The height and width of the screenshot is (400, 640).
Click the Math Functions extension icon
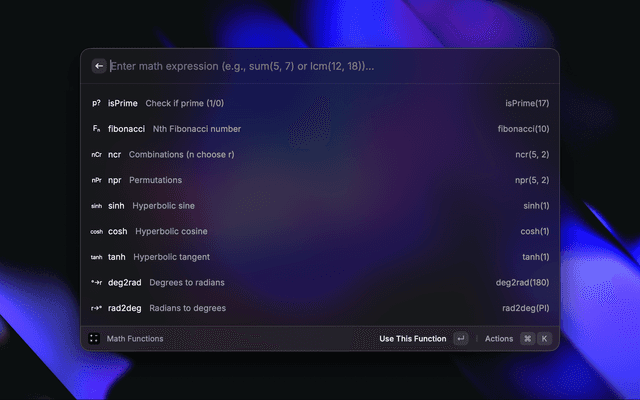94,339
